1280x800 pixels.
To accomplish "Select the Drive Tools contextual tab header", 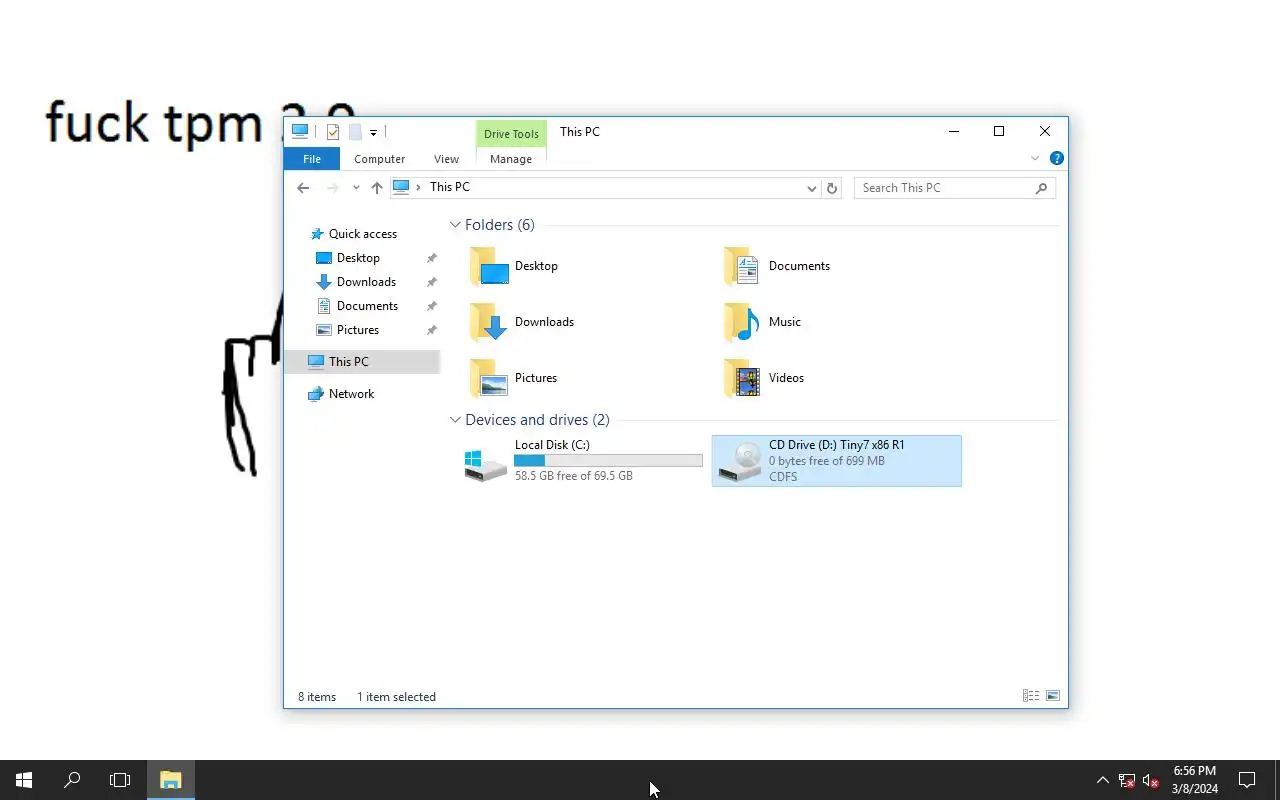I will pyautogui.click(x=511, y=134).
